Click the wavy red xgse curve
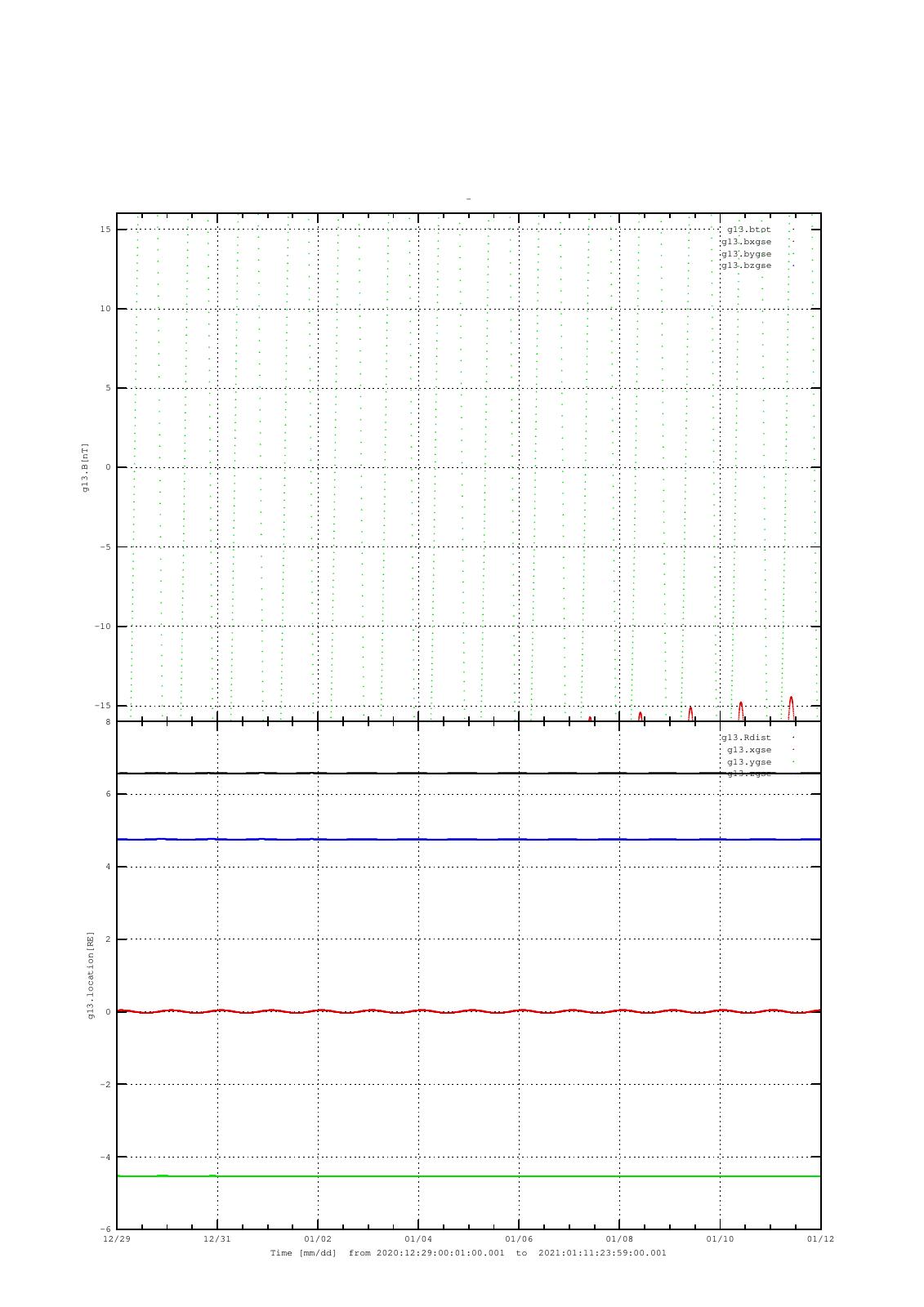Viewport: 924px width, 1307px height. pos(468,1011)
